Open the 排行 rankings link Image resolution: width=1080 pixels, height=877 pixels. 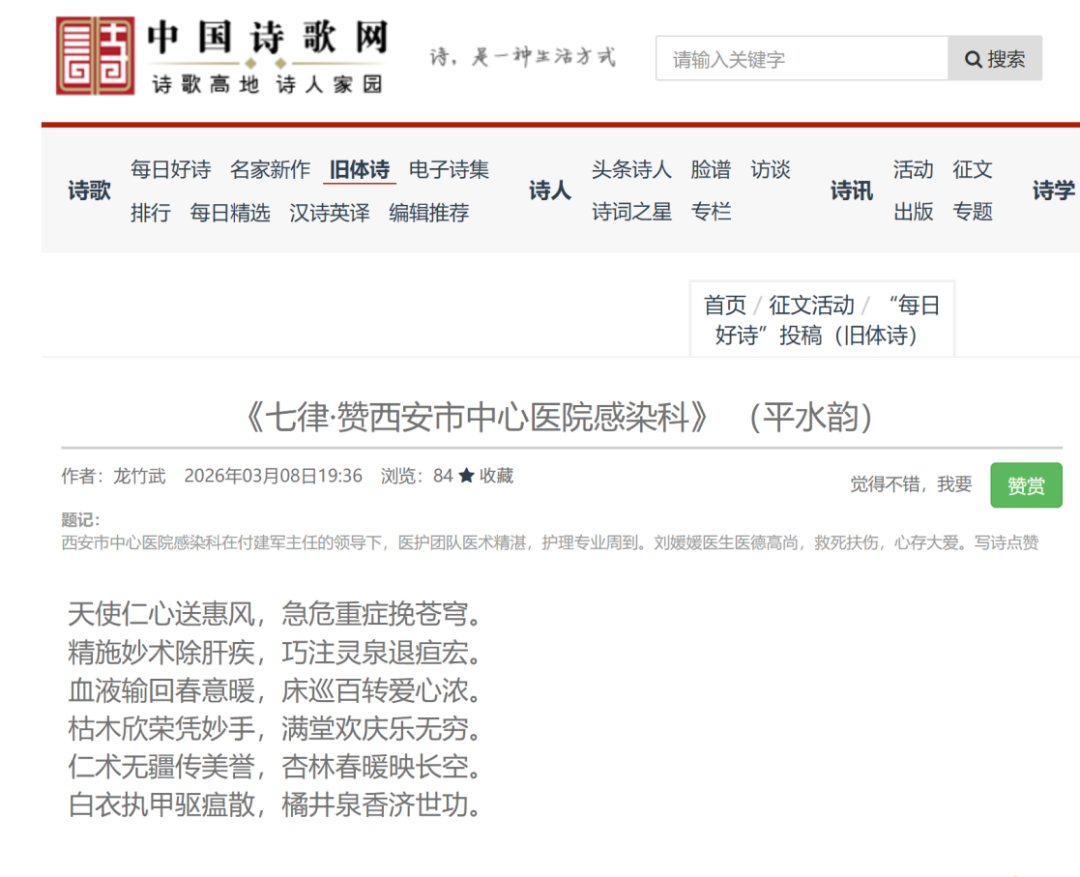pos(151,212)
